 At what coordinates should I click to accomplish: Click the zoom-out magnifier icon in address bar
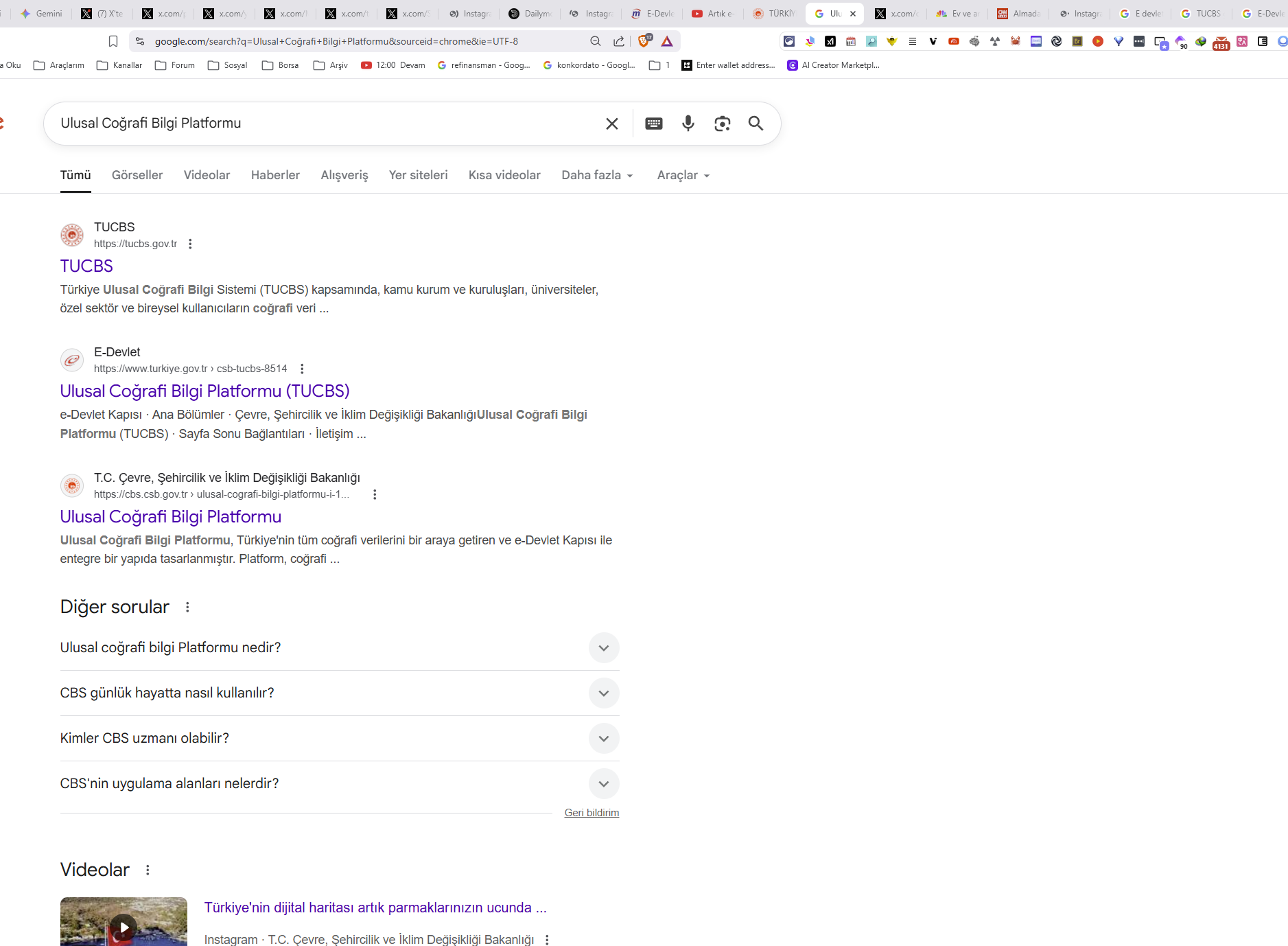(x=596, y=41)
